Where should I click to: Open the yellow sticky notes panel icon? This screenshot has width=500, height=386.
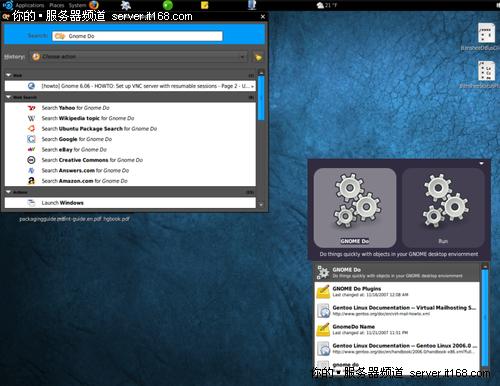pos(205,5)
